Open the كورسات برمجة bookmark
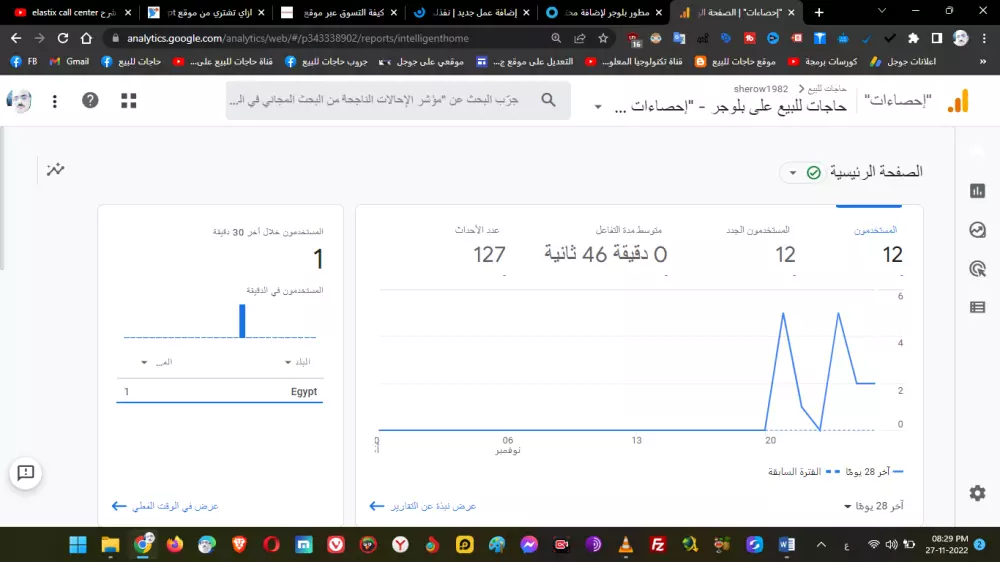 click(823, 62)
